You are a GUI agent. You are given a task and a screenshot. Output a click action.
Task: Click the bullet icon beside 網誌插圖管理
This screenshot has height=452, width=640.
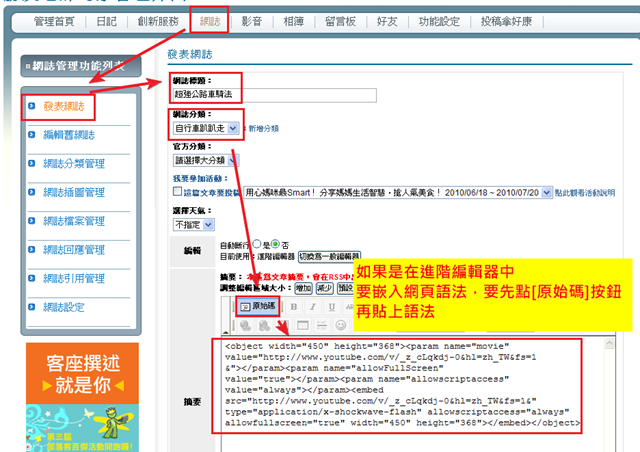[x=32, y=192]
